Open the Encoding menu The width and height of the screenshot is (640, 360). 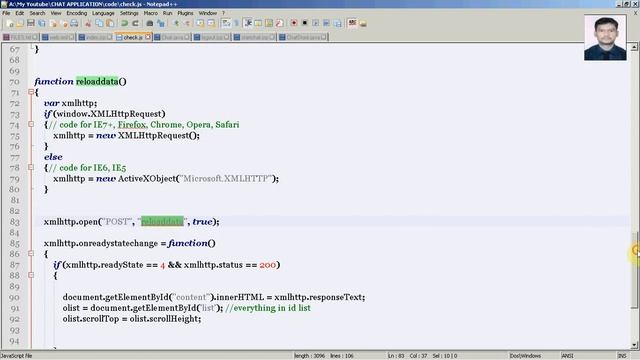pyautogui.click(x=77, y=13)
